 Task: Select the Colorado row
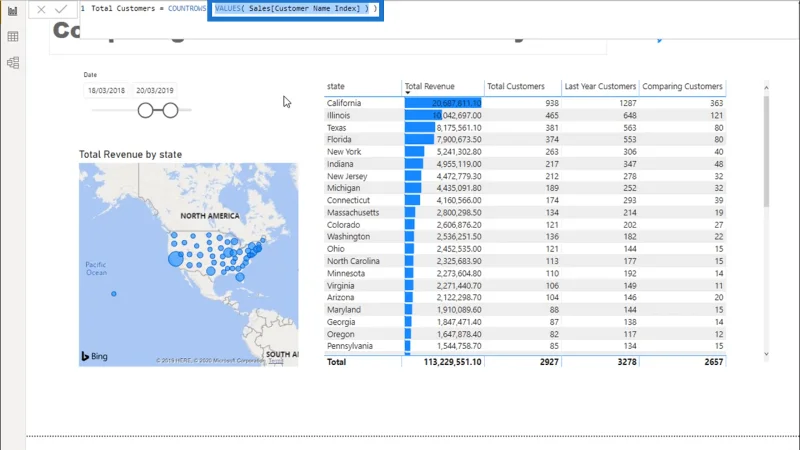coord(525,224)
